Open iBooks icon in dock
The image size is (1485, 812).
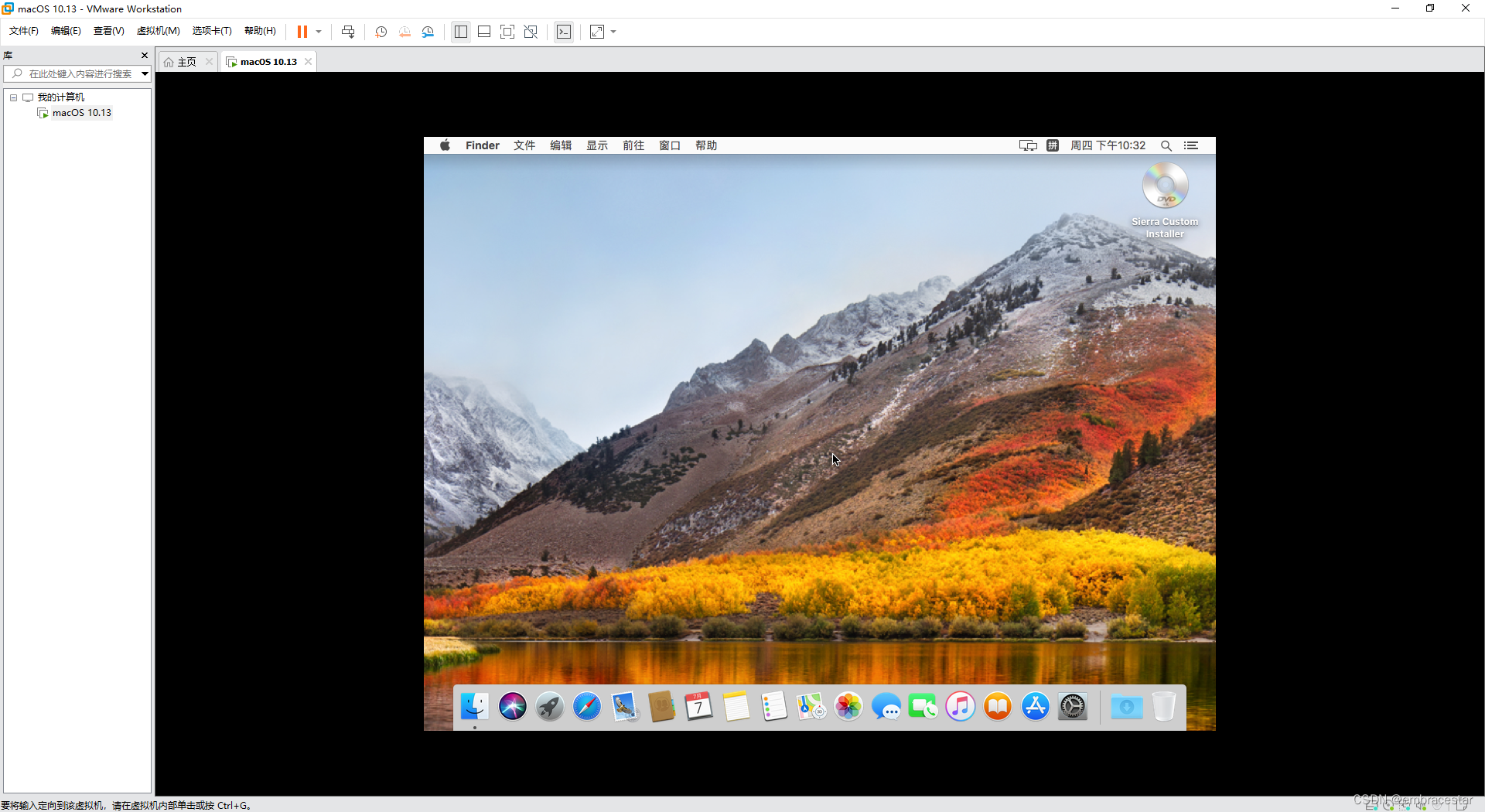pyautogui.click(x=998, y=706)
